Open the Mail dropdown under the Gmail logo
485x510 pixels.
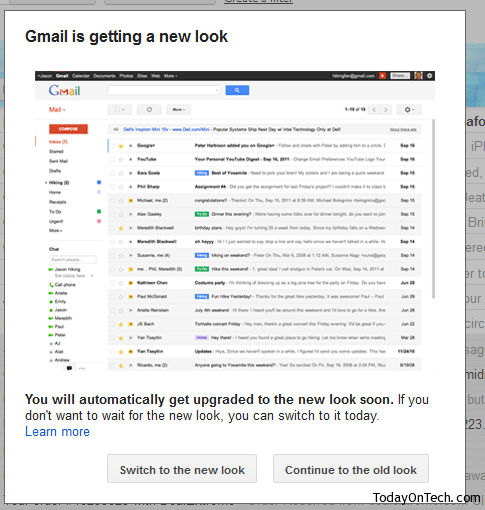(57, 110)
